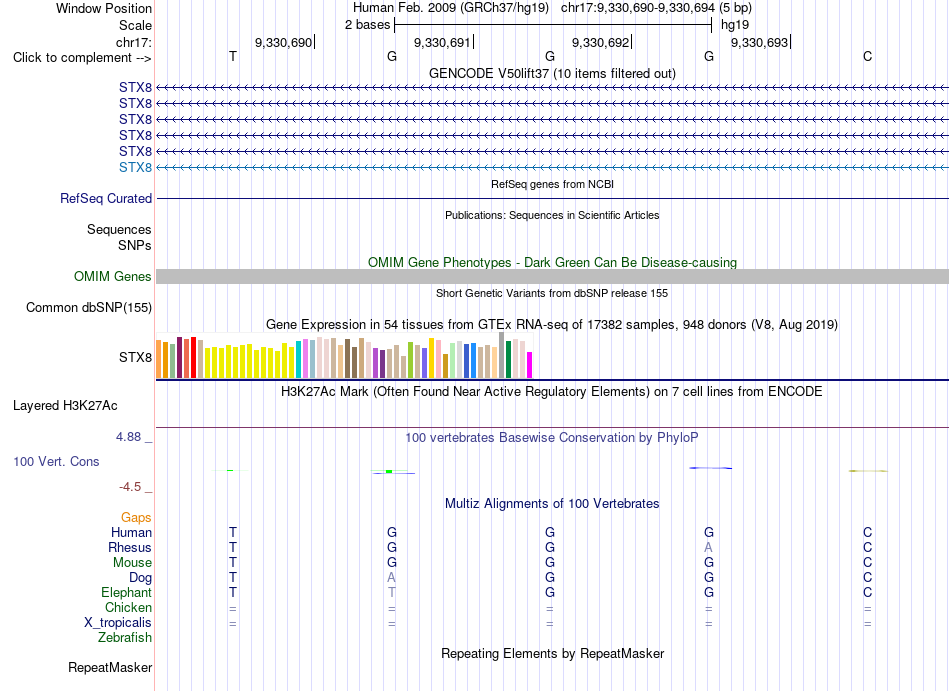Click the 9,330,690 ruler position

(x=283, y=42)
